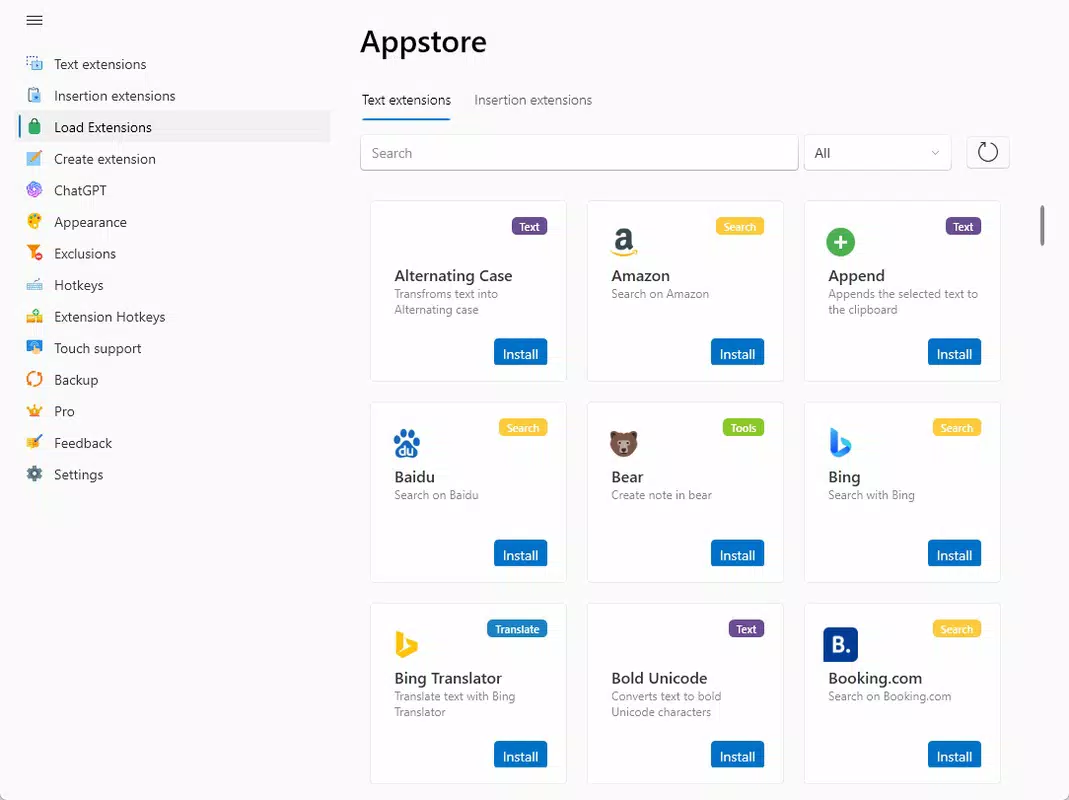Click the Amazon logo icon
This screenshot has height=800, width=1069.
(624, 242)
